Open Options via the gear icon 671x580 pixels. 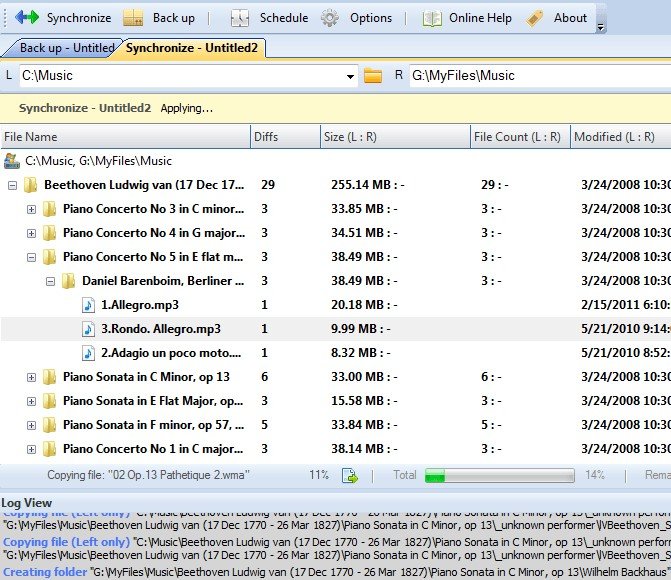click(x=330, y=18)
